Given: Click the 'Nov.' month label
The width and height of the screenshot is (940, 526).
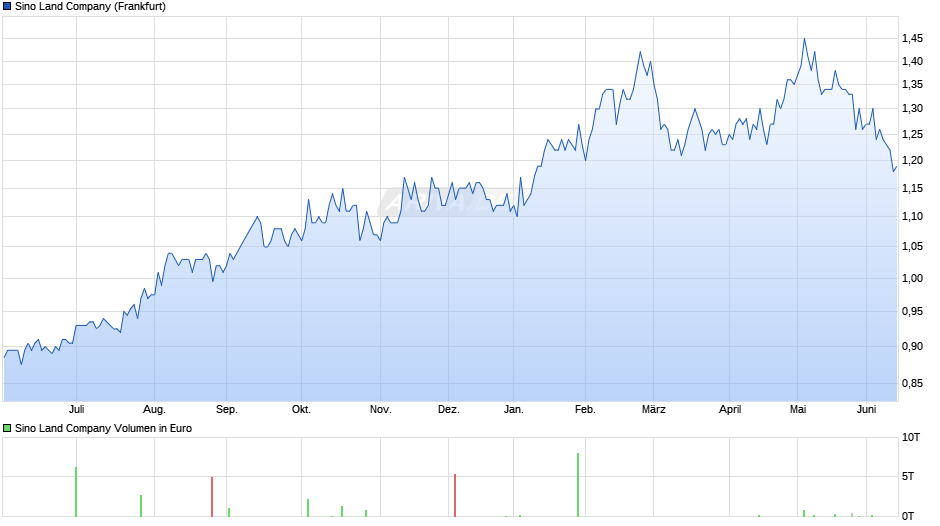Looking at the screenshot, I should click(380, 409).
